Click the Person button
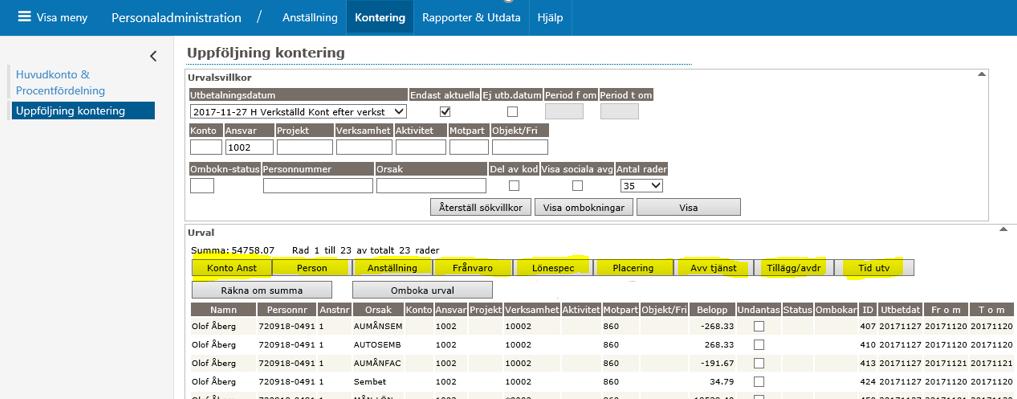The height and width of the screenshot is (399, 1017). click(312, 268)
